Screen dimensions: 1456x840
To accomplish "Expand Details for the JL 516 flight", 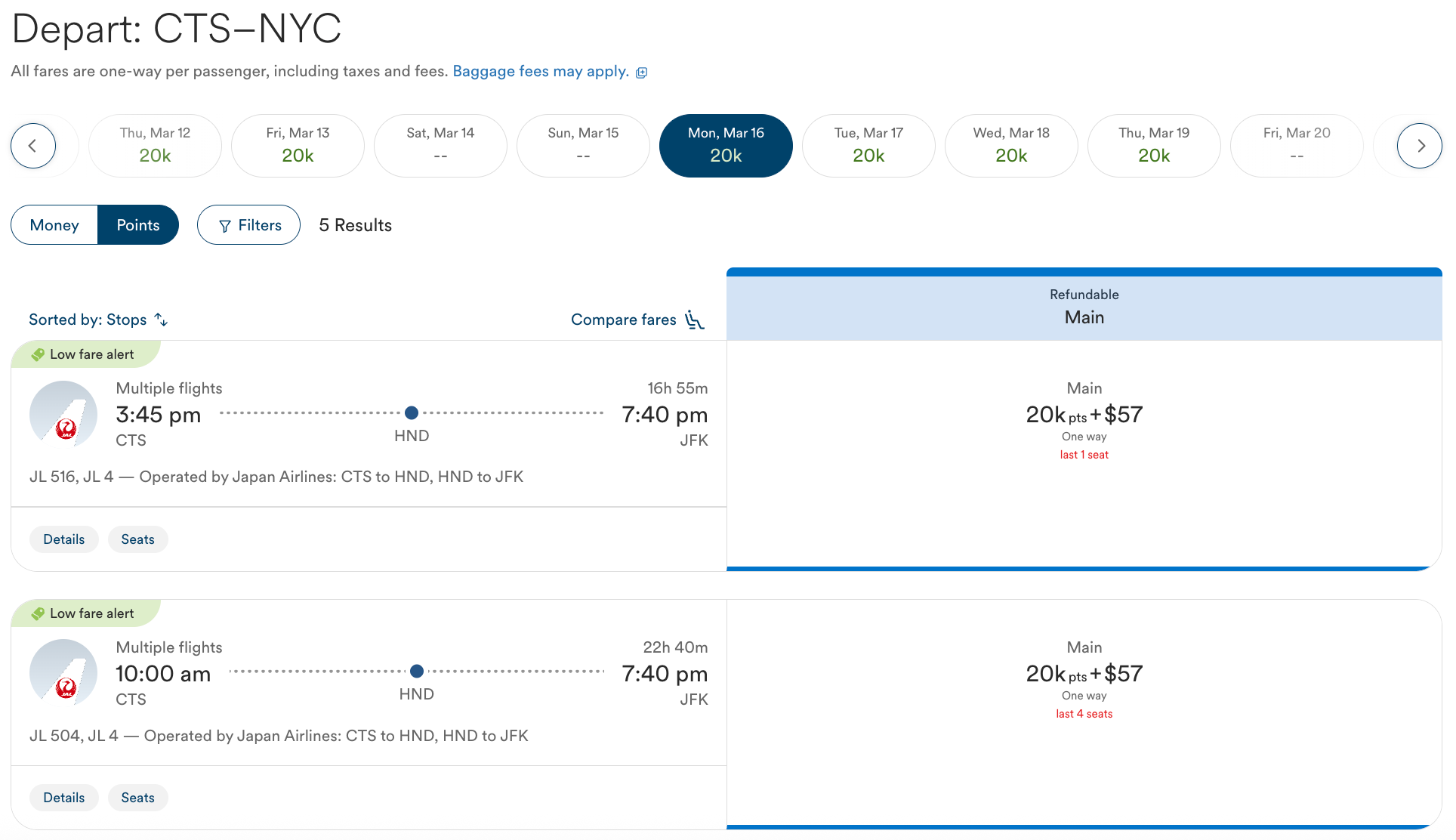I will (64, 539).
